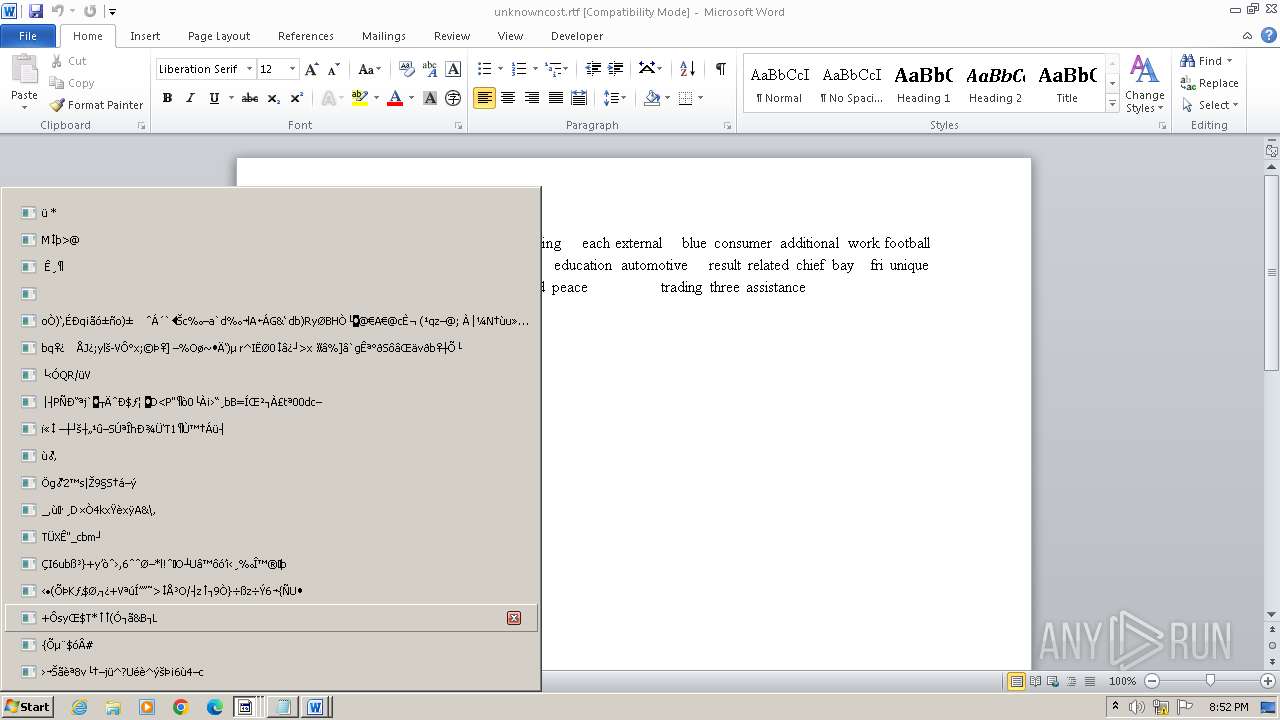Align text right

[x=532, y=98]
